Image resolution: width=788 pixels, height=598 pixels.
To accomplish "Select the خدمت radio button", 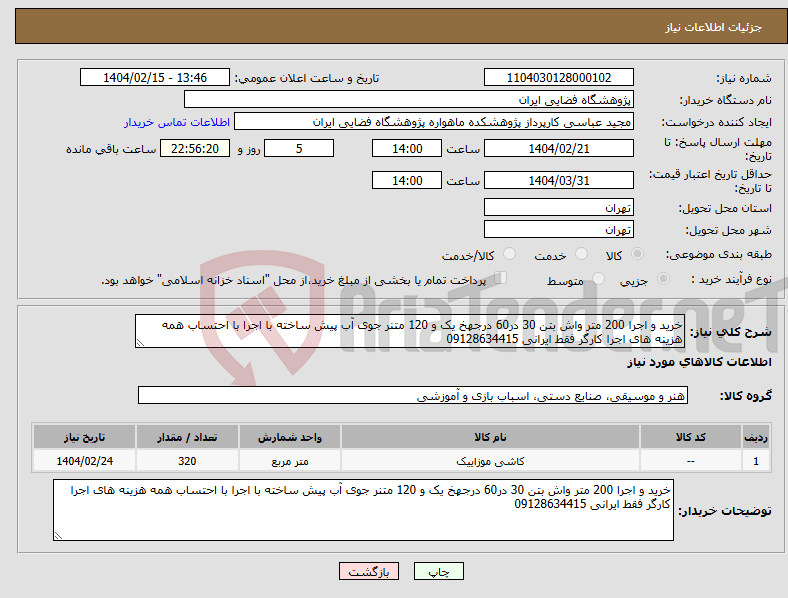I will click(x=581, y=254).
